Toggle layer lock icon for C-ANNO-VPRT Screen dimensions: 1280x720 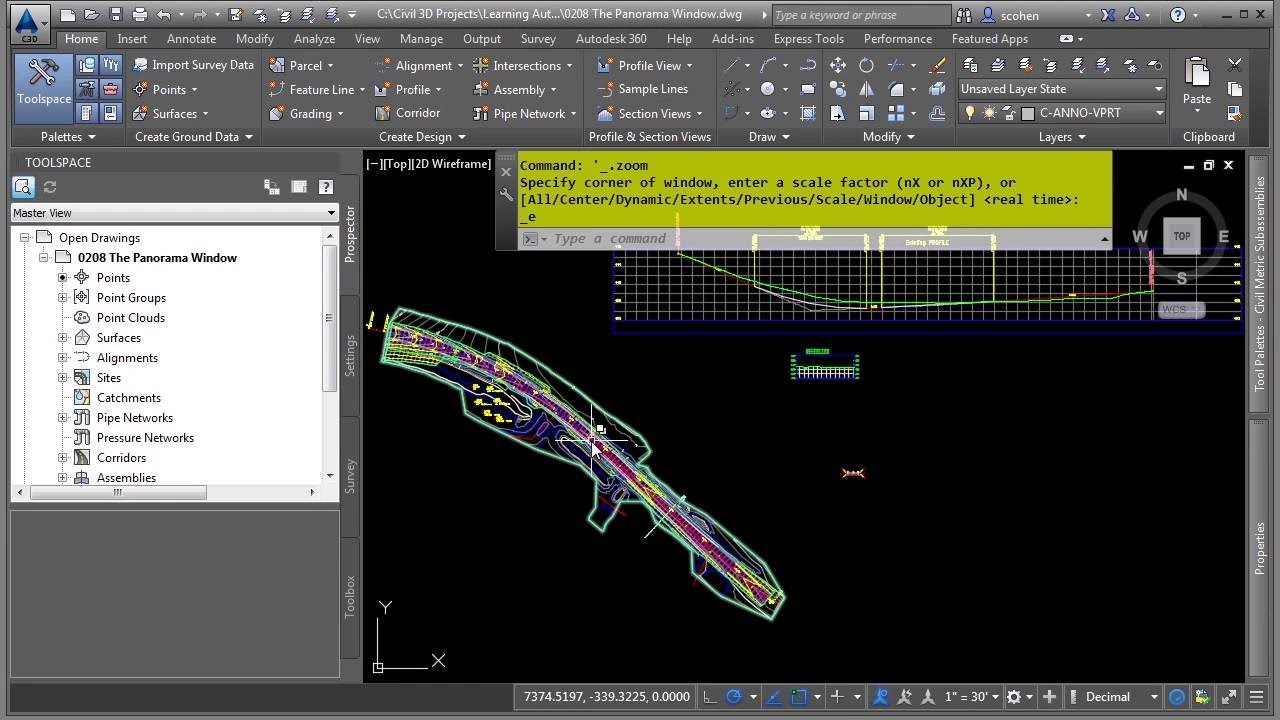coord(1008,113)
